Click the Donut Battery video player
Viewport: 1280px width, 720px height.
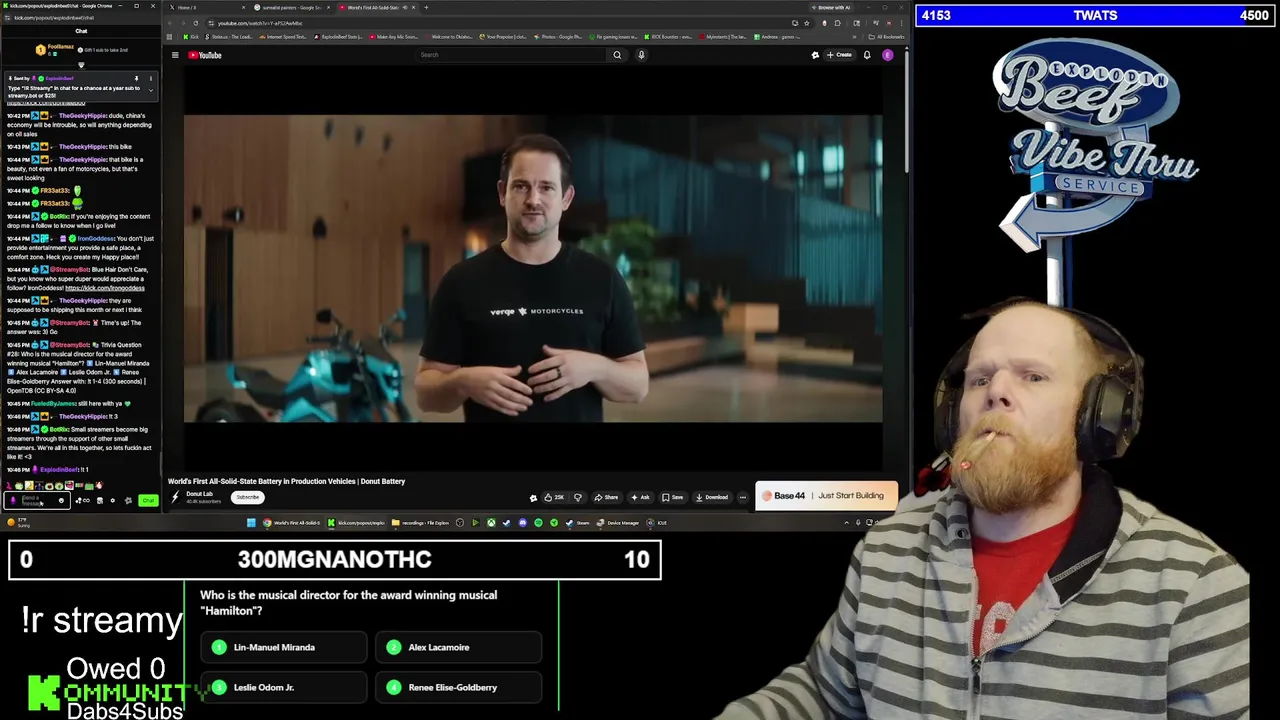click(533, 268)
